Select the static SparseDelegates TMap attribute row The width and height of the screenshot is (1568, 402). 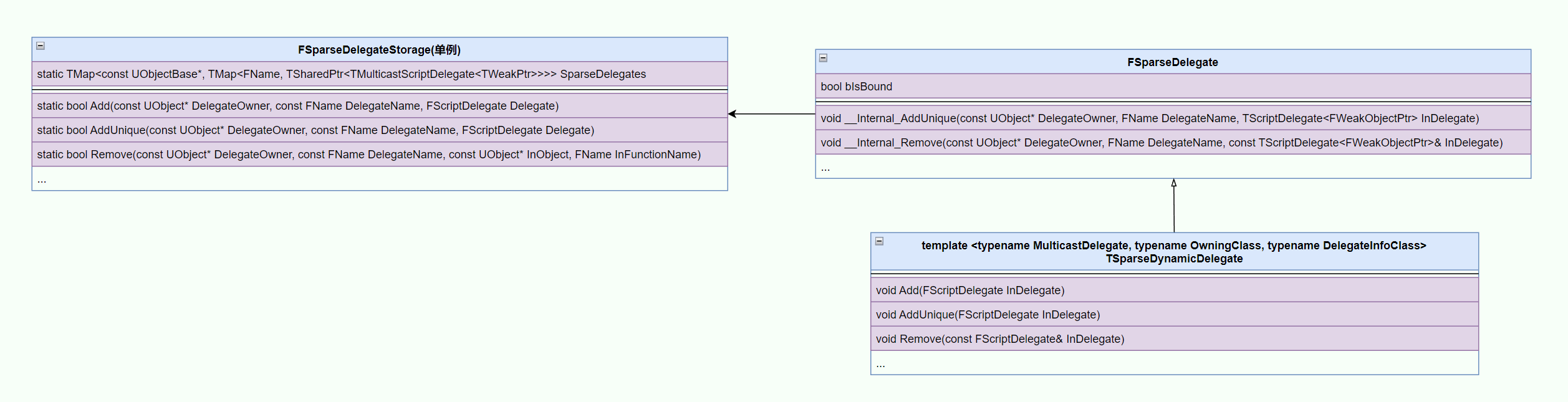pyautogui.click(x=342, y=74)
